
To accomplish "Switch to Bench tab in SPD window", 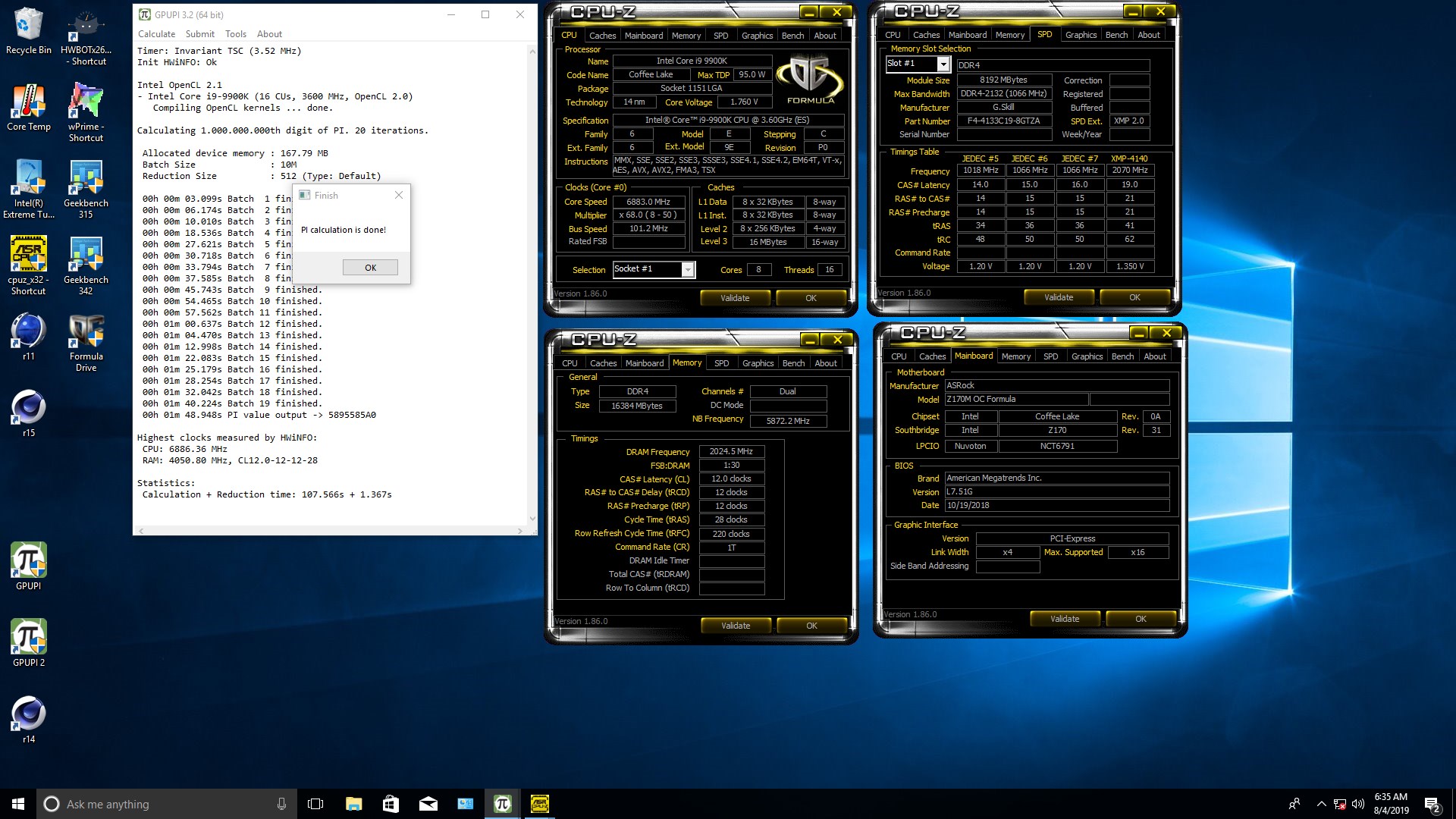I will [1116, 35].
